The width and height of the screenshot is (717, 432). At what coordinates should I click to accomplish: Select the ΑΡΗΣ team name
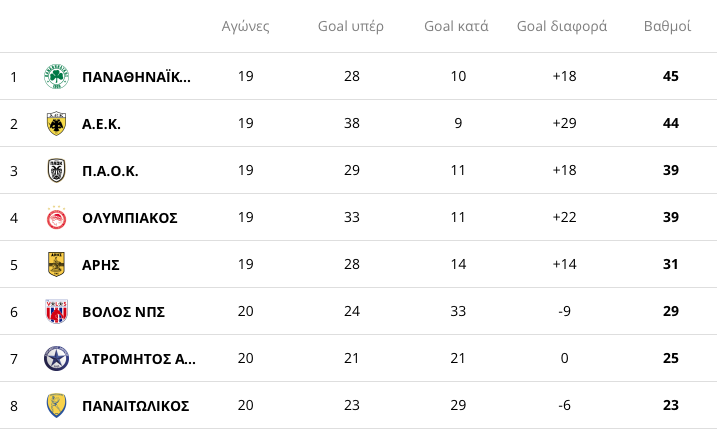[x=101, y=265]
